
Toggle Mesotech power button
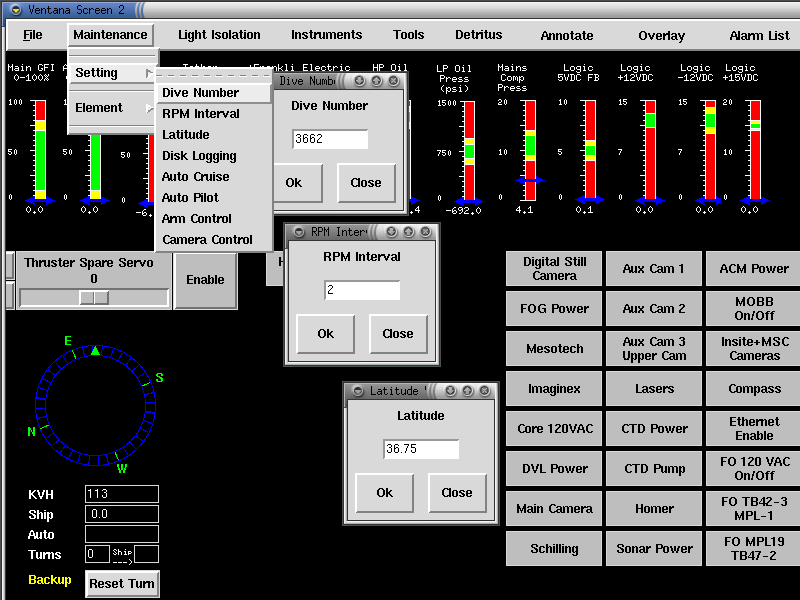[x=554, y=348]
